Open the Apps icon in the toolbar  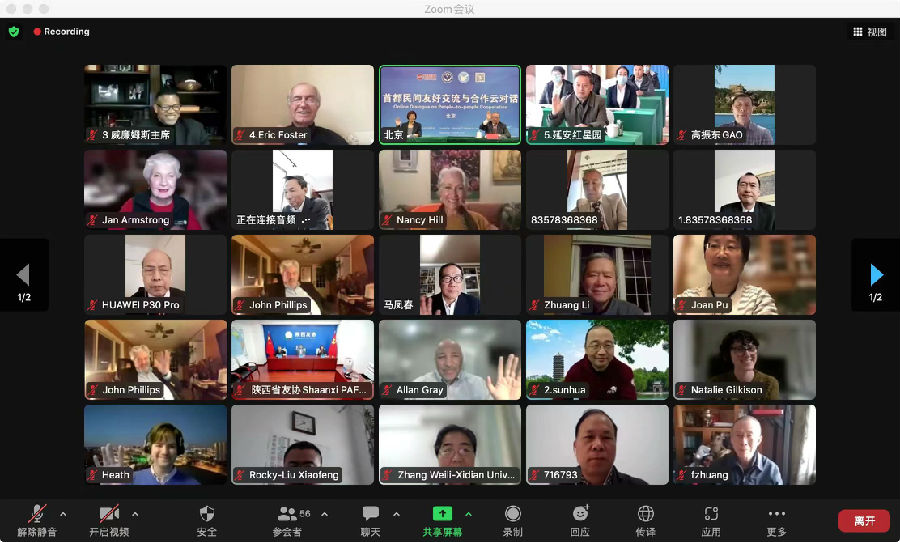click(x=711, y=514)
